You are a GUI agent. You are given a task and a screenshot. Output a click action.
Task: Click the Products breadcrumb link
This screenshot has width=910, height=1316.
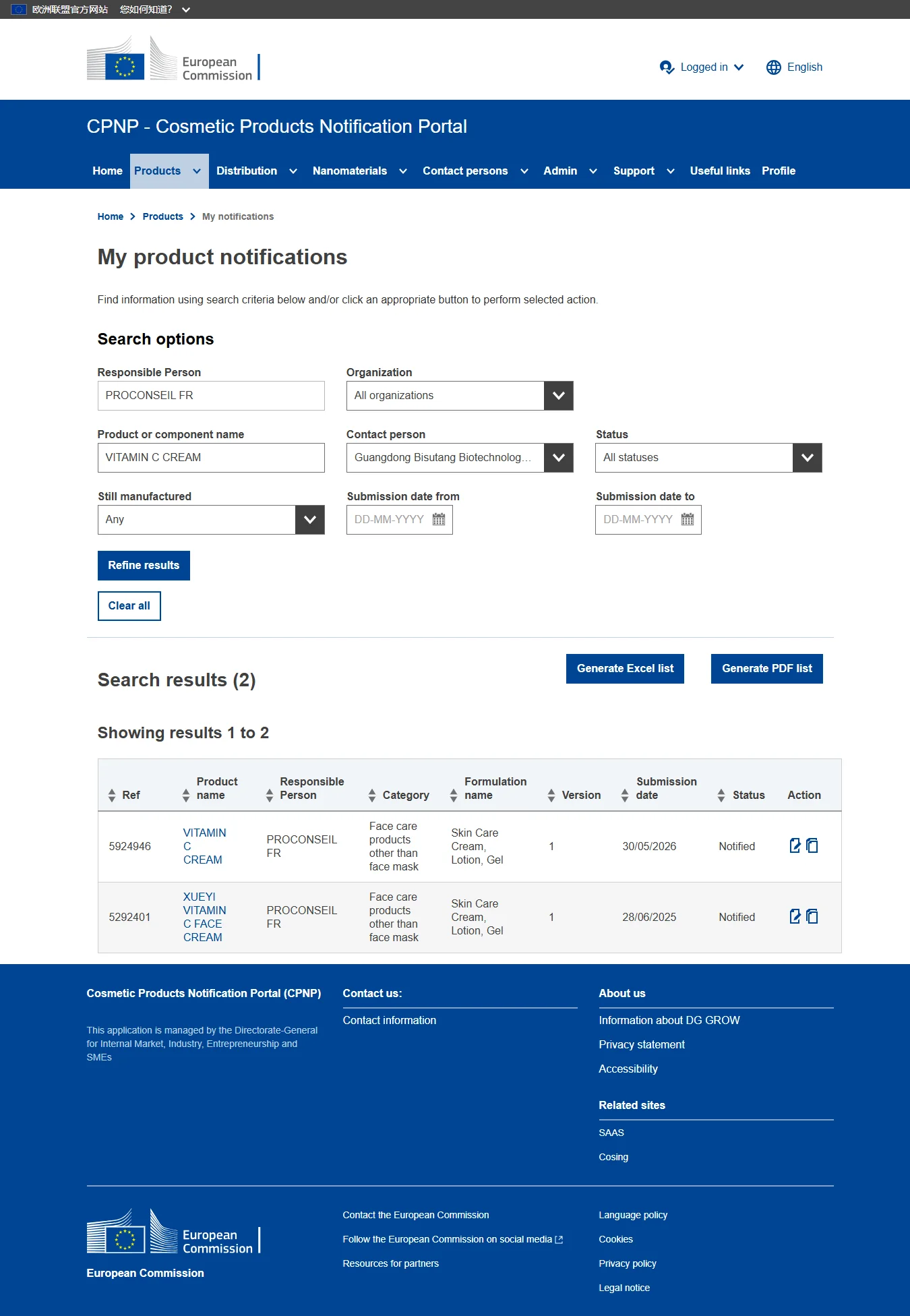(x=163, y=216)
